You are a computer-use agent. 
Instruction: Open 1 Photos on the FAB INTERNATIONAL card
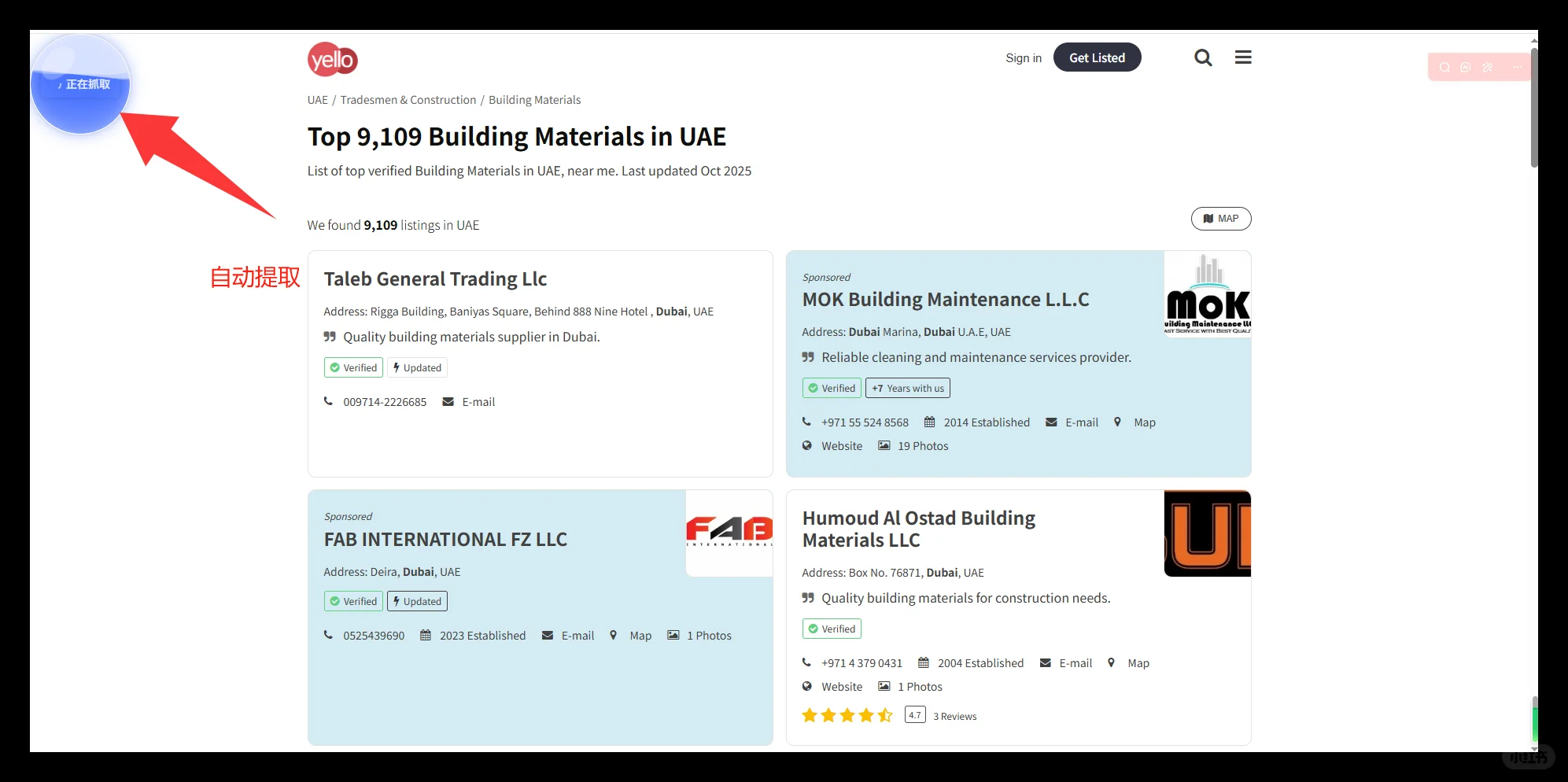[x=709, y=636]
